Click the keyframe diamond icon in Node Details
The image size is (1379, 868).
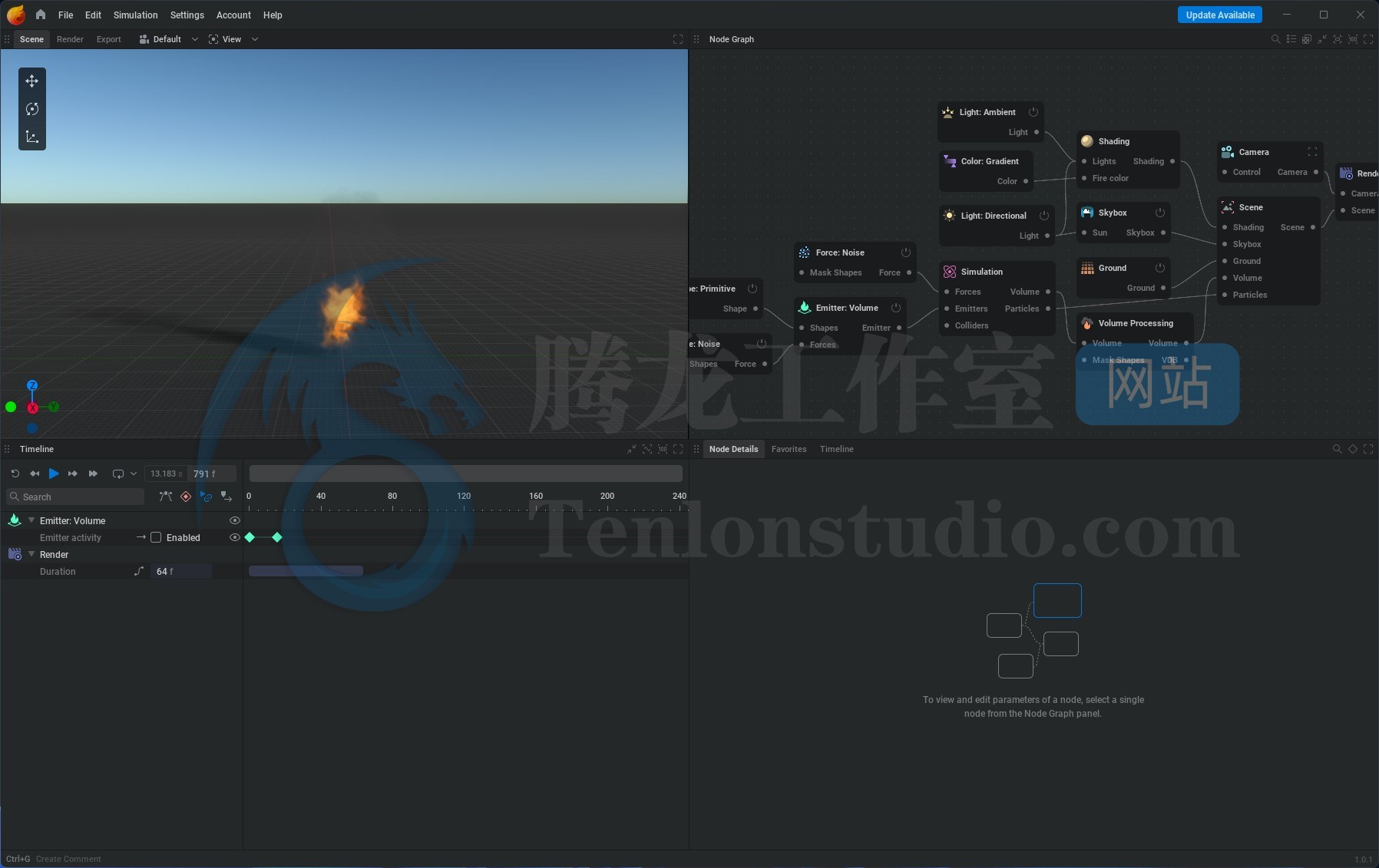pos(1353,449)
